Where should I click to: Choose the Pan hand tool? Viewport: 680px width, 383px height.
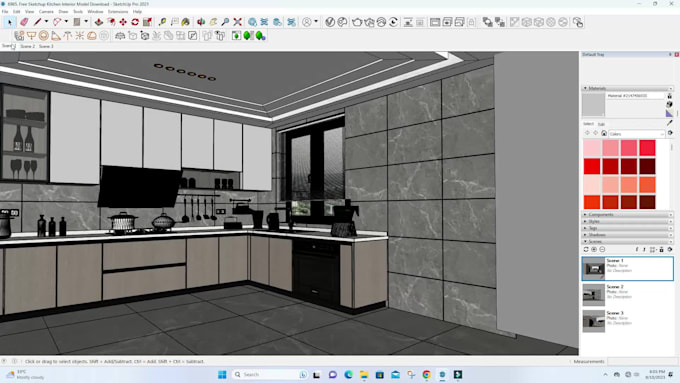(x=213, y=22)
